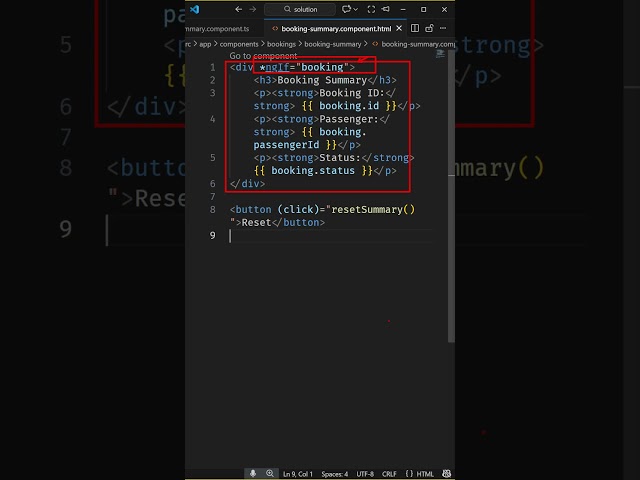The height and width of the screenshot is (480, 640).
Task: Click 'passengerId' text in the code
Action: 286,144
